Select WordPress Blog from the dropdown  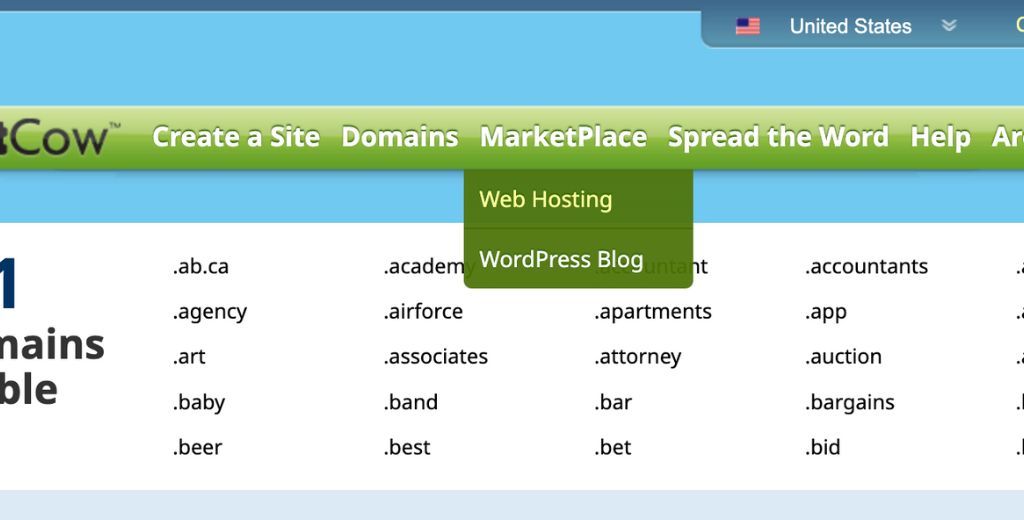(561, 259)
